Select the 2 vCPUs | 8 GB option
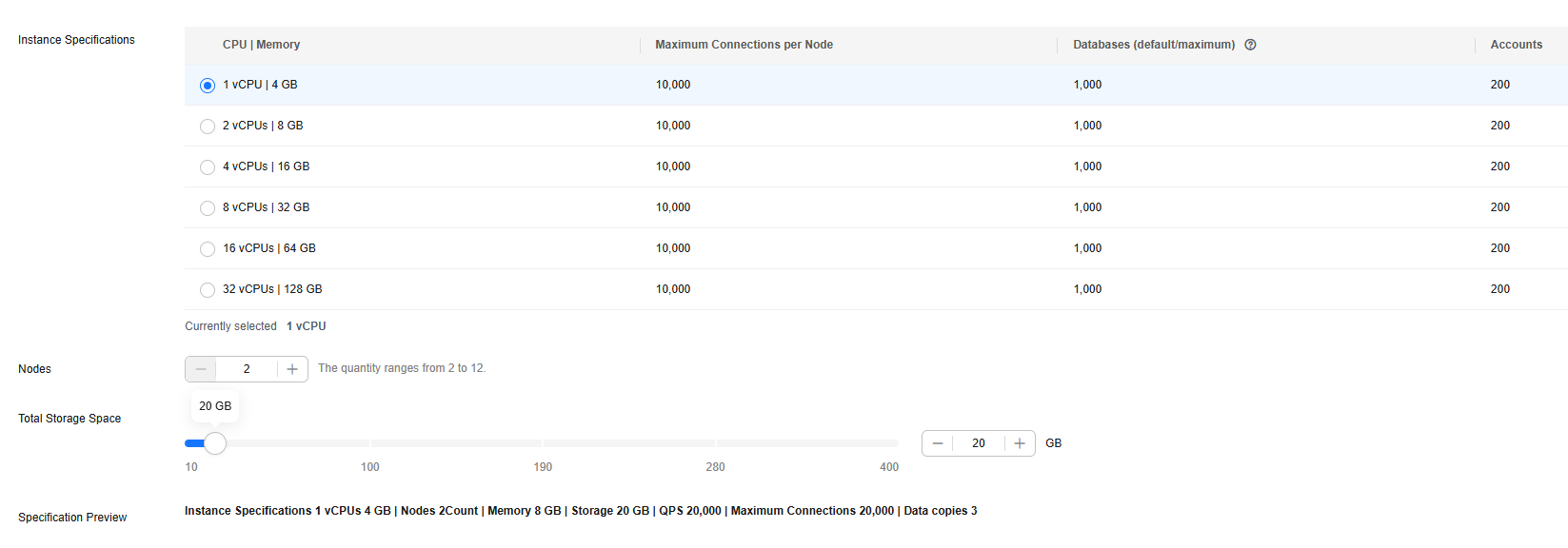The image size is (1568, 548). point(208,127)
